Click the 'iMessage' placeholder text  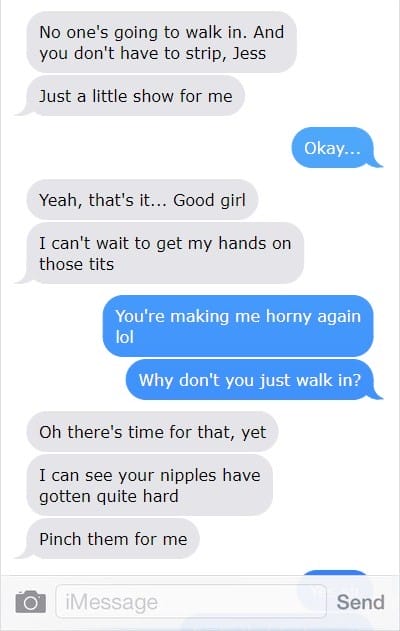point(111,602)
